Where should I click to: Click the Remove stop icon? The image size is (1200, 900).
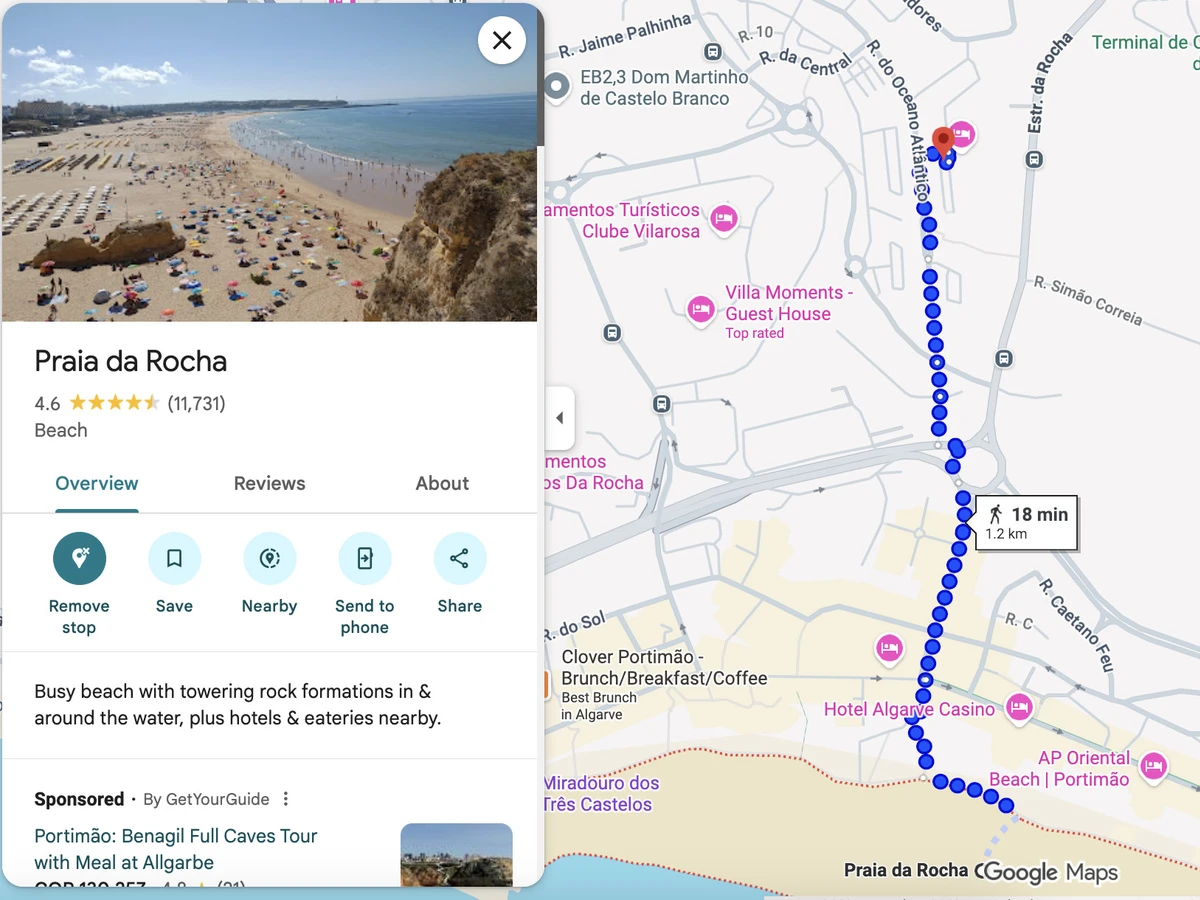coord(79,558)
